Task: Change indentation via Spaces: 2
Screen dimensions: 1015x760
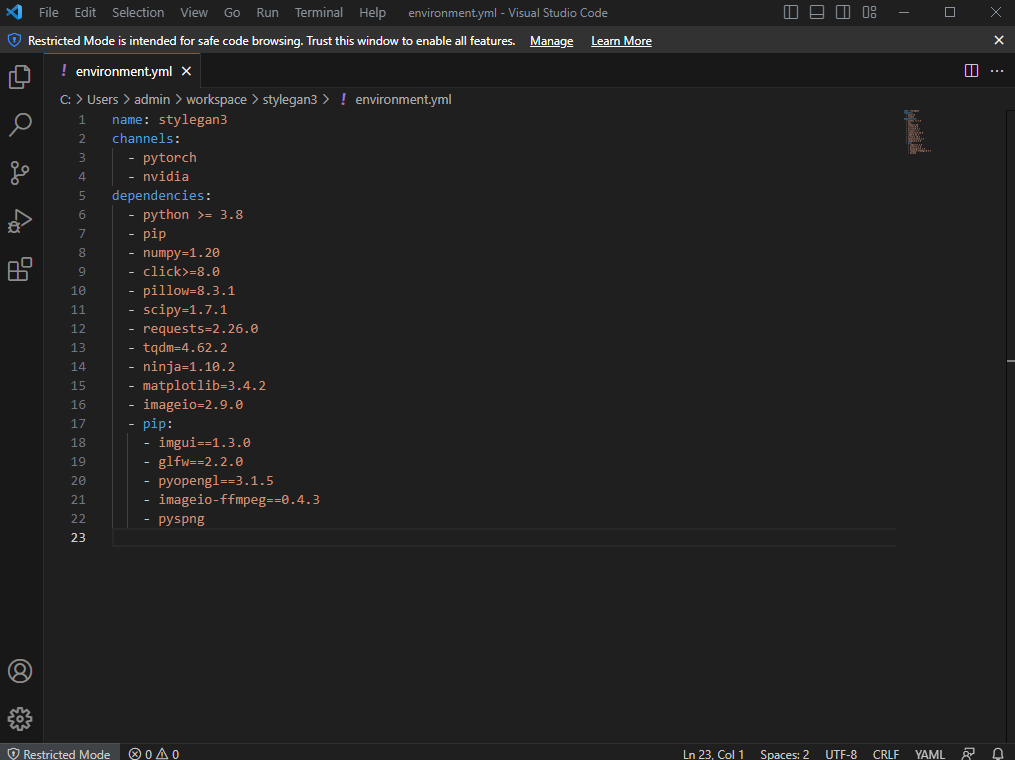Action: 785,754
